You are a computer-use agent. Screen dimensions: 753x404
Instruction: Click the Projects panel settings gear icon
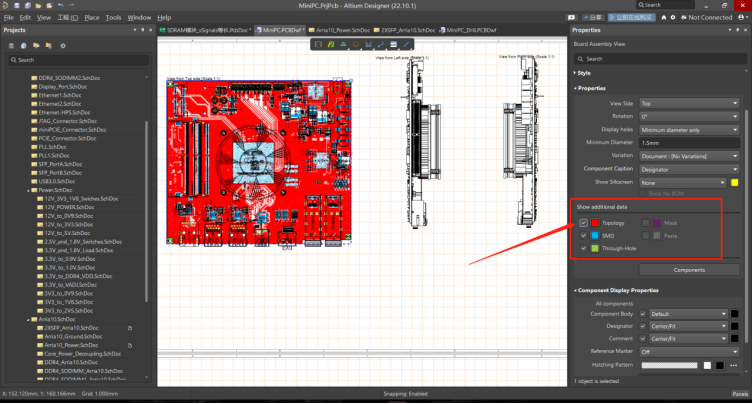pyautogui.click(x=64, y=45)
